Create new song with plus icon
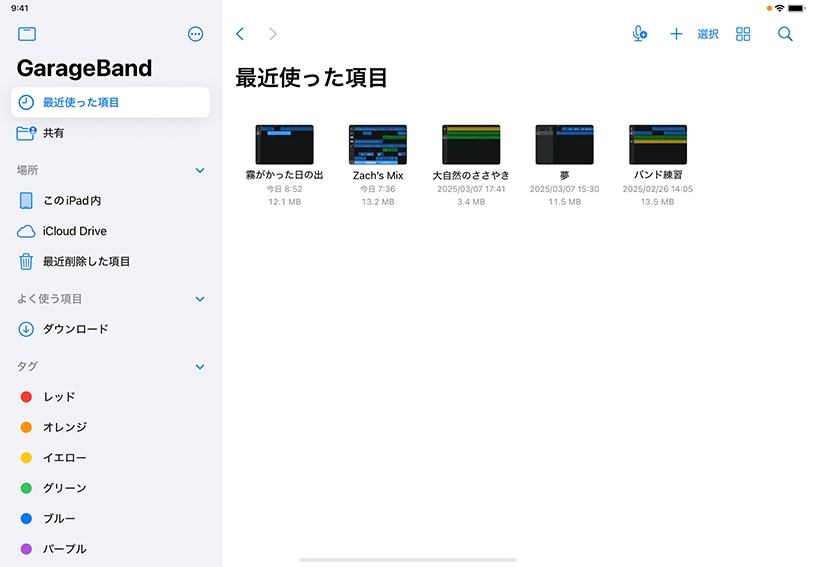 coord(676,34)
